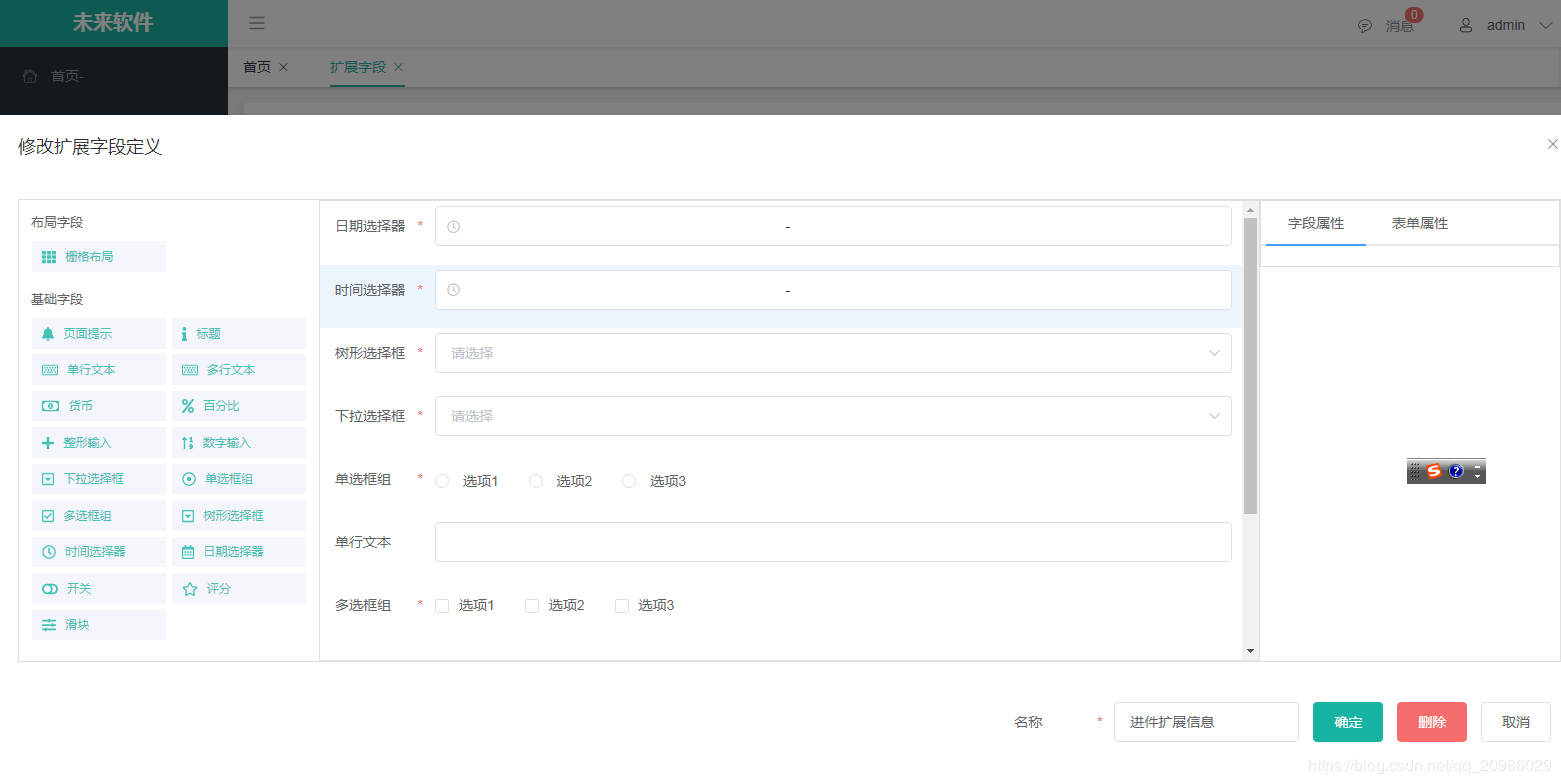Add the 单选框组 component from palette
Screen dimensions: 1561x784
point(238,479)
